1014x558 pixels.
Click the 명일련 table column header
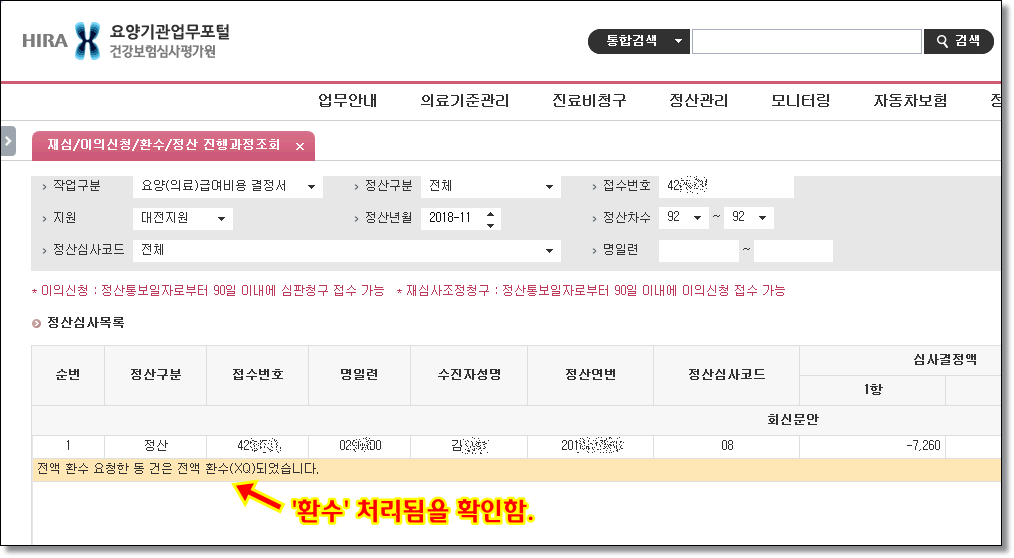pyautogui.click(x=360, y=375)
